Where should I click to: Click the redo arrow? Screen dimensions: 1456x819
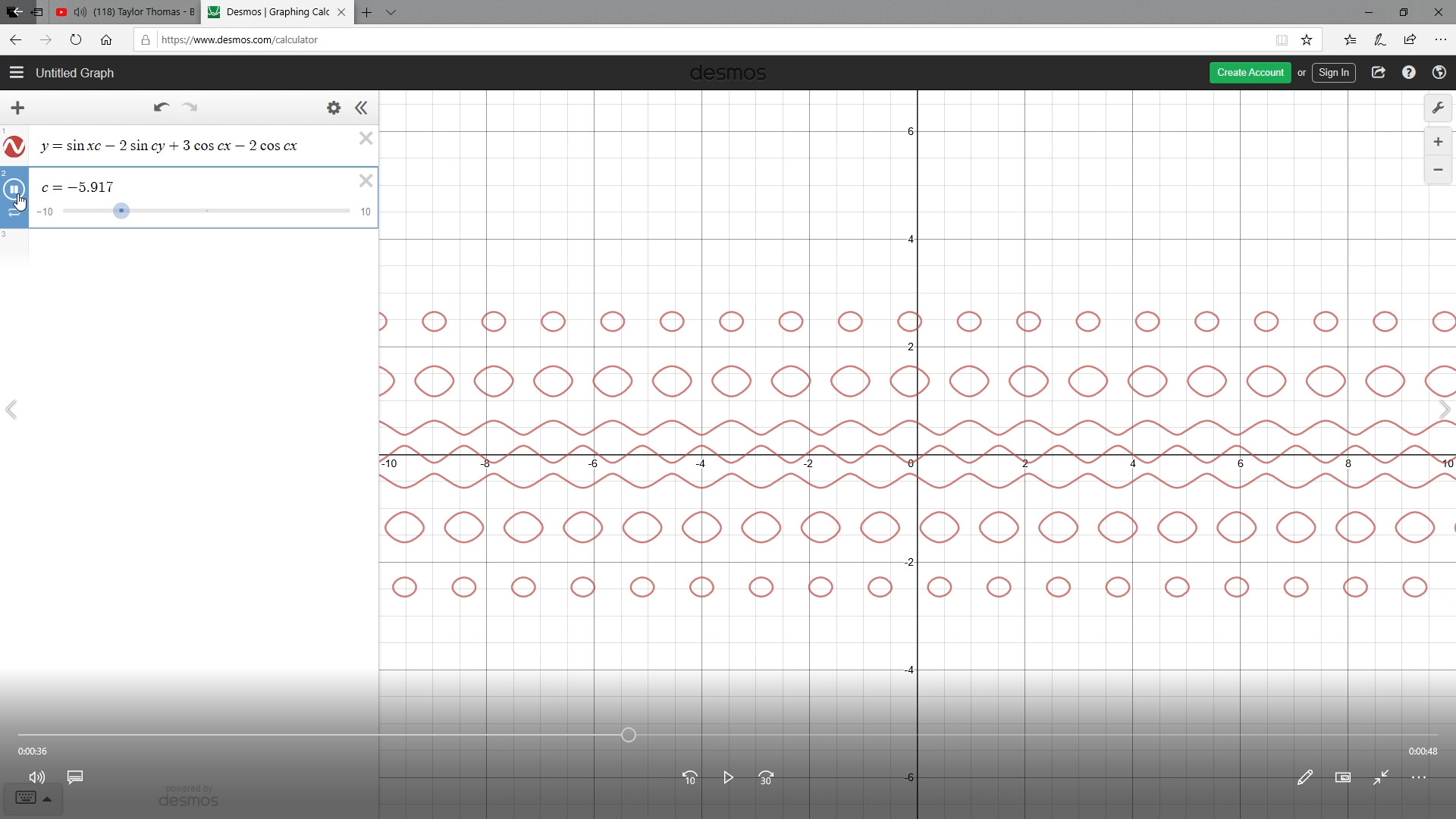tap(190, 108)
